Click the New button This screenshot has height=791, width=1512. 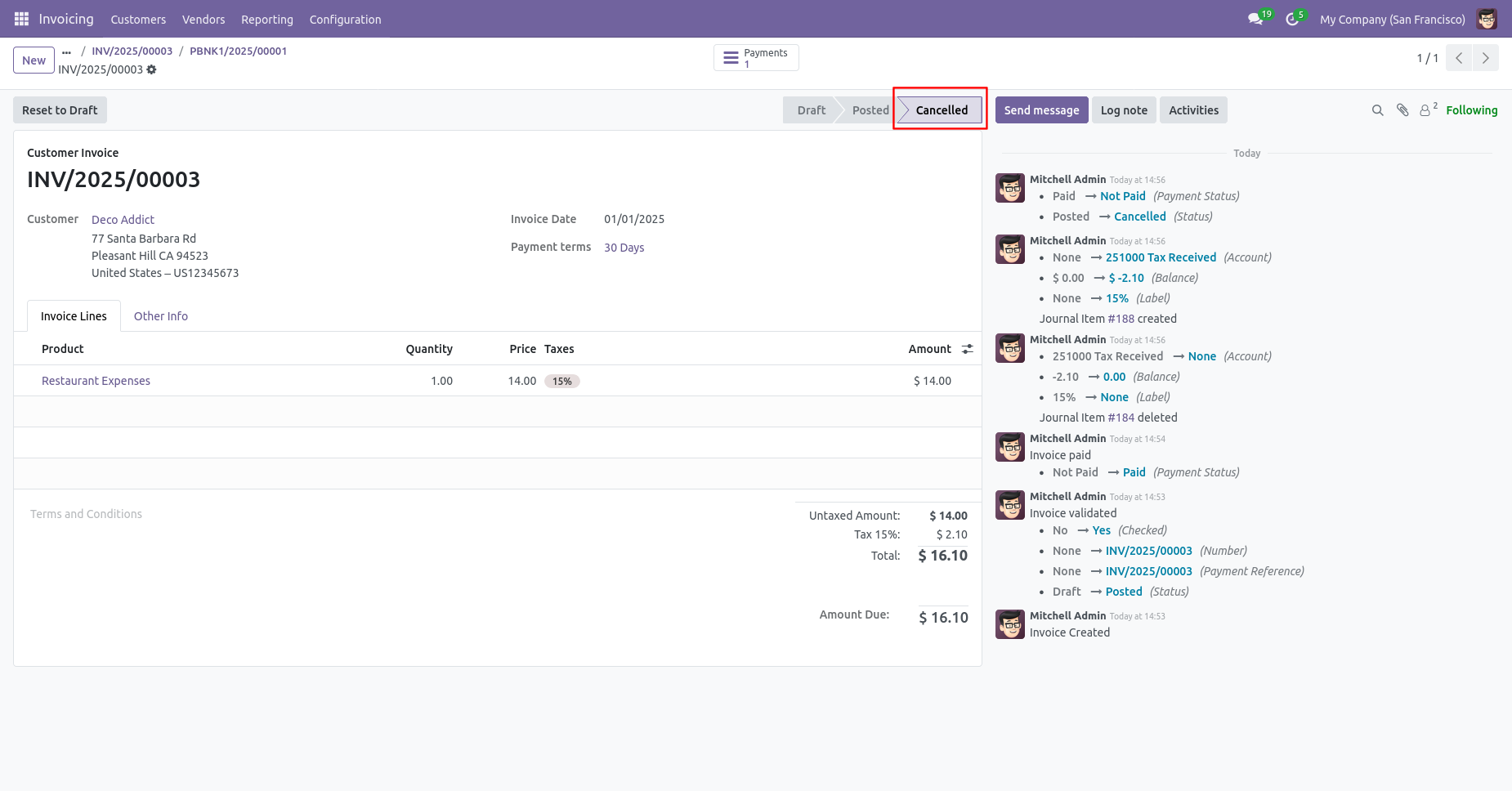pyautogui.click(x=34, y=60)
